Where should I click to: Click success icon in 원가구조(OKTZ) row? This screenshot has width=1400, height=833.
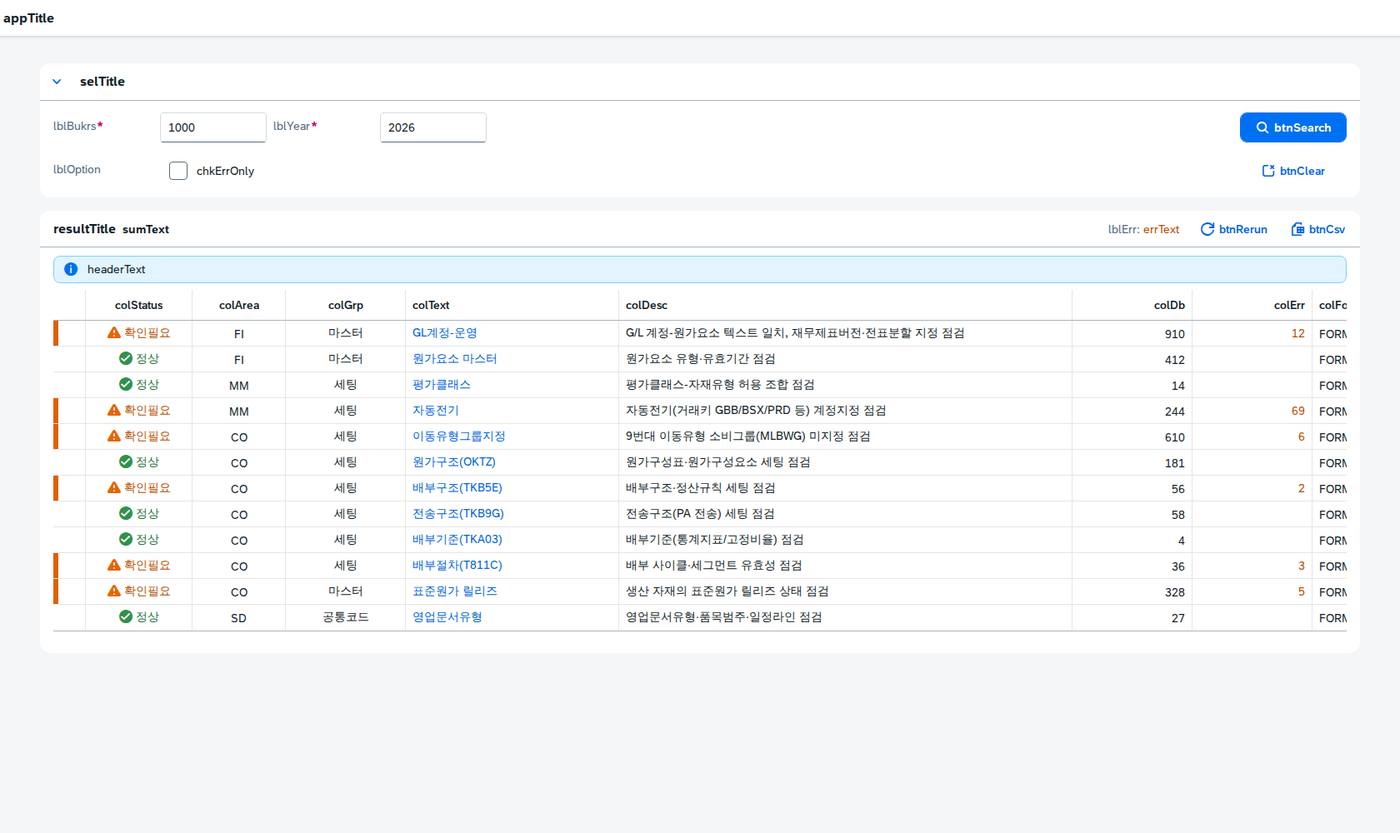tap(125, 462)
